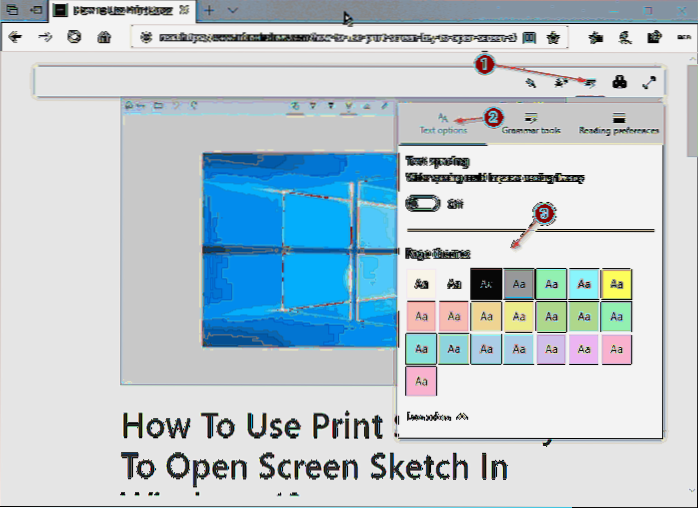Go forward with the forward arrow
Viewport: 698px width, 508px height.
tap(45, 37)
